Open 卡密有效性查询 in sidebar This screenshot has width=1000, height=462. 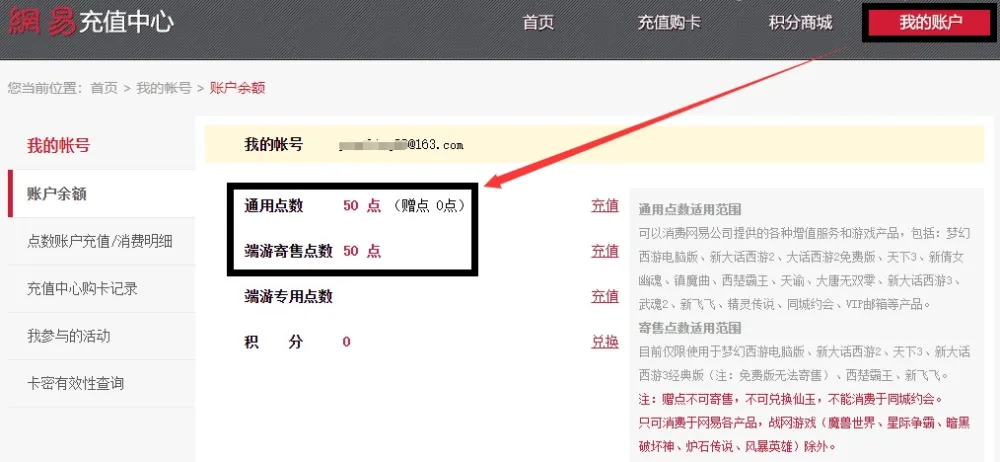[101, 383]
